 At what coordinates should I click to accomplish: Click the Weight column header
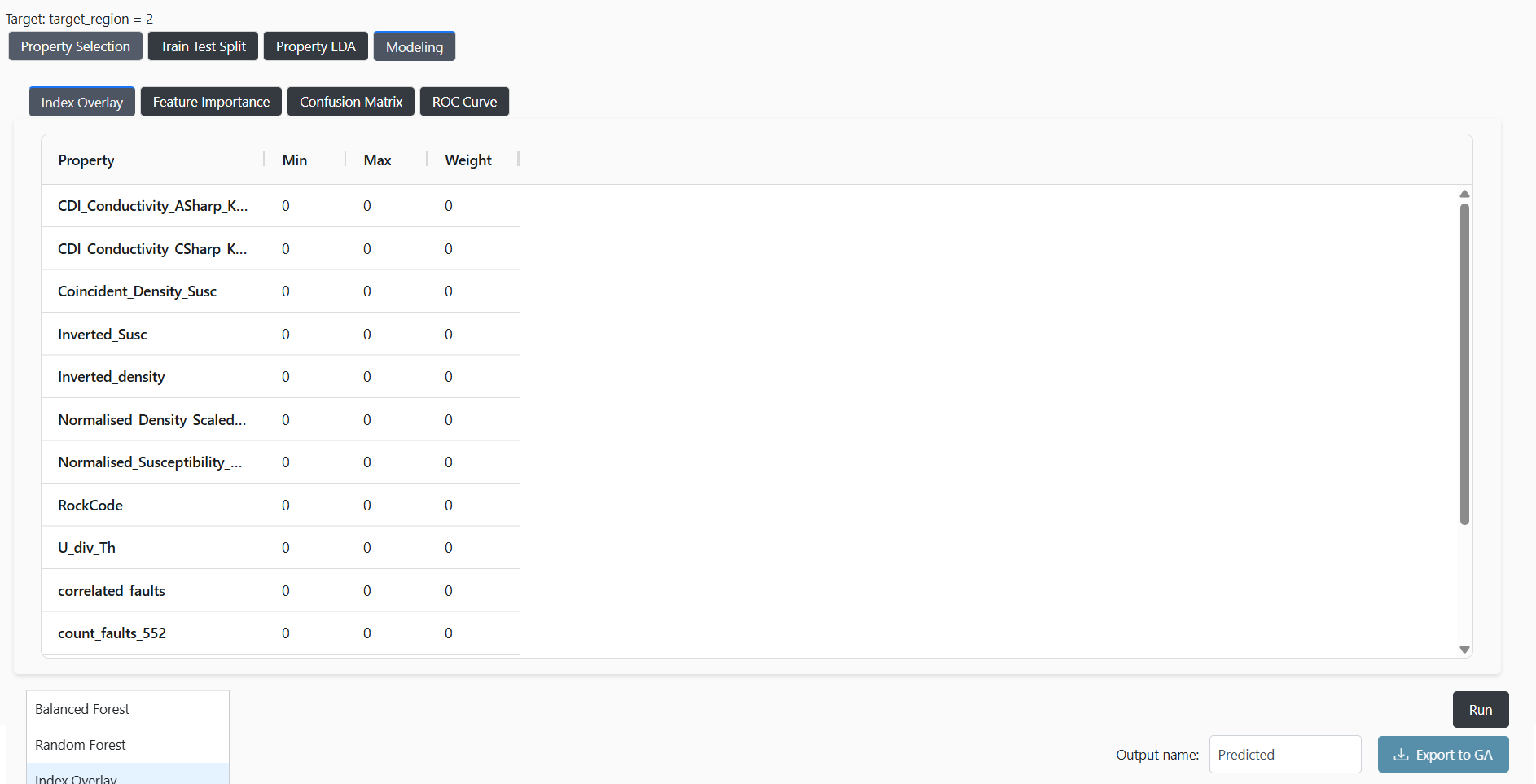(x=468, y=160)
